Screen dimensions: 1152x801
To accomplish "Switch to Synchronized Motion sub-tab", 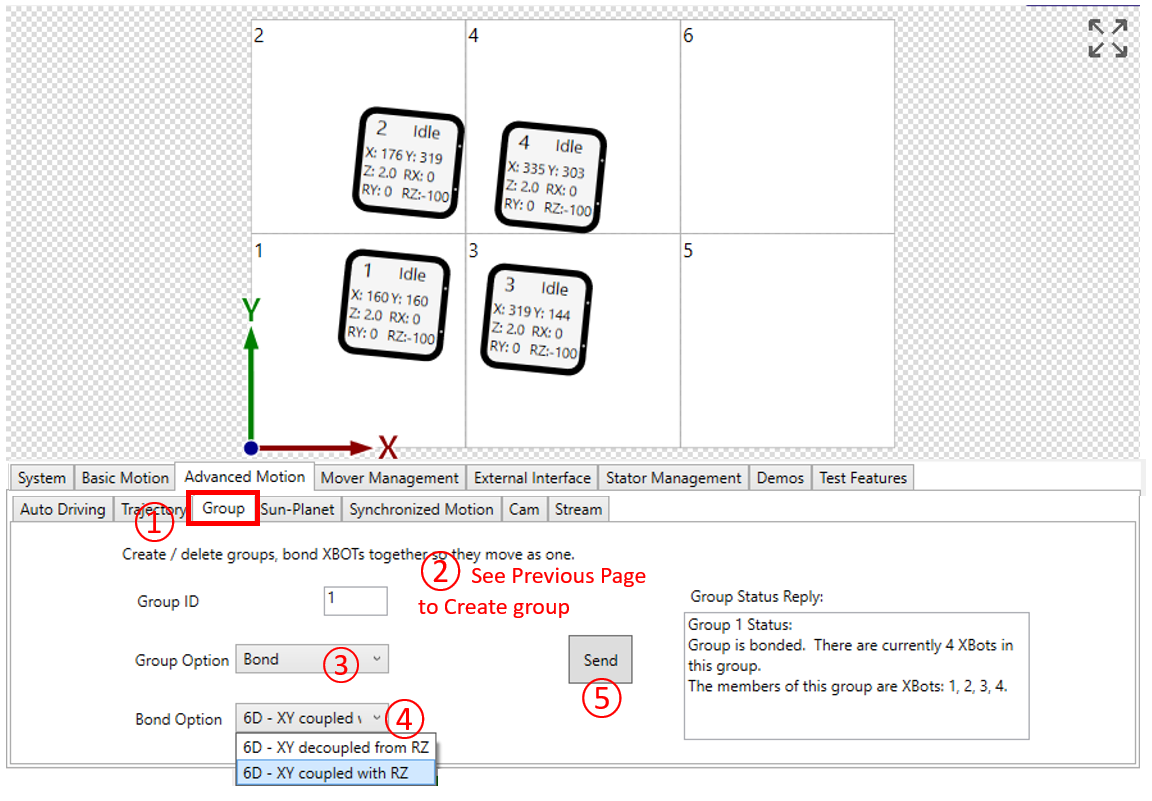I will 421,509.
